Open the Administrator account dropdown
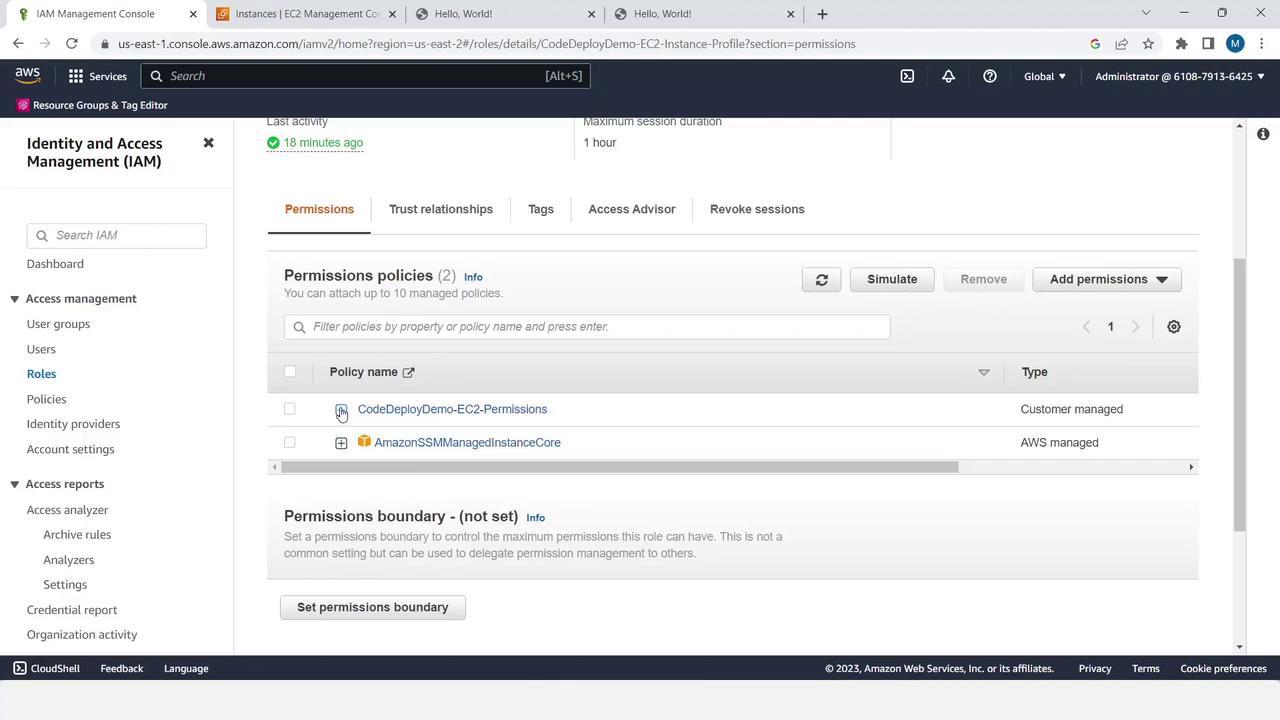Viewport: 1280px width, 720px height. tap(1179, 76)
